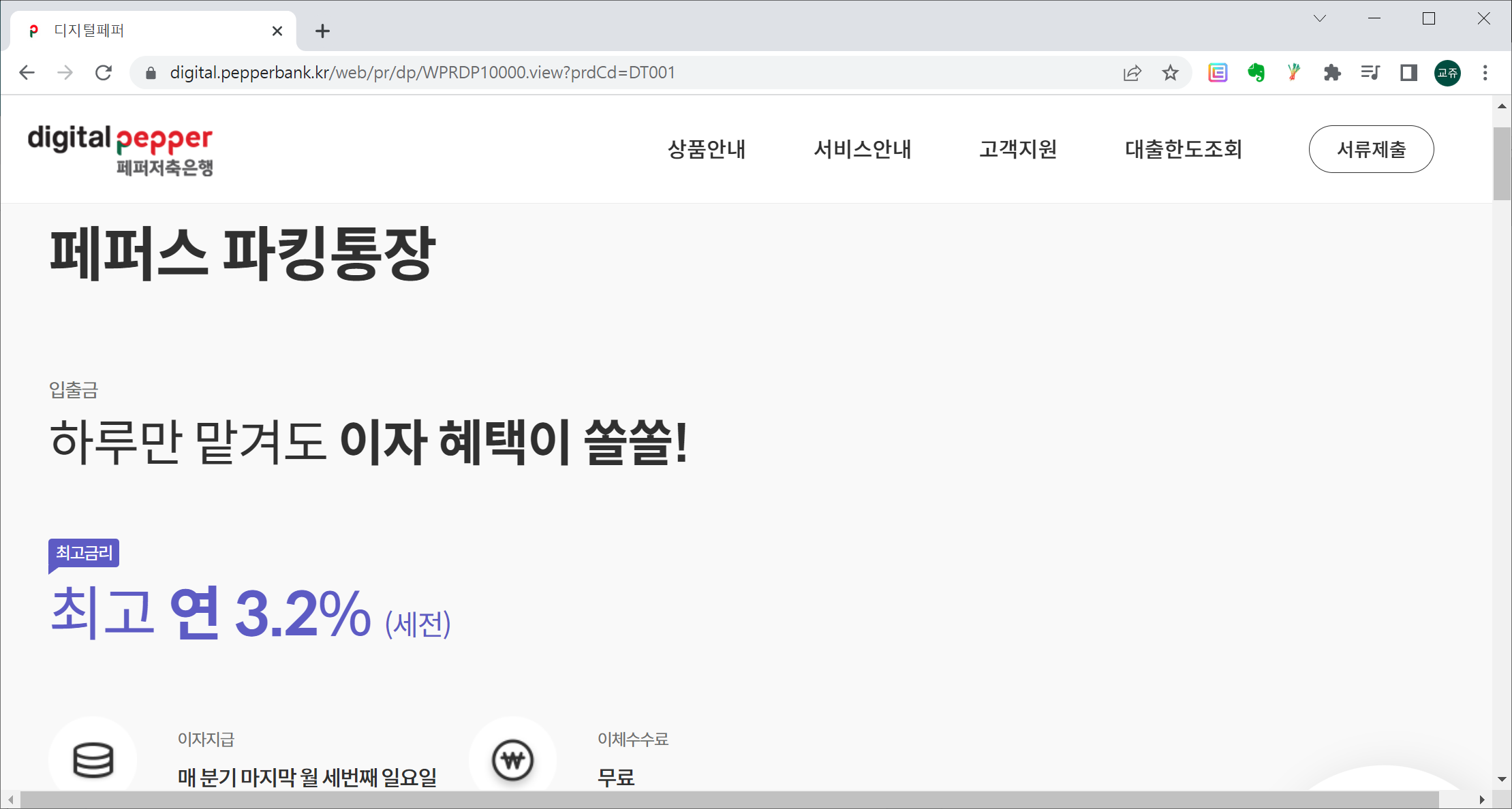Click the vertical scrollbar thumb
This screenshot has height=809, width=1512.
tap(1502, 163)
